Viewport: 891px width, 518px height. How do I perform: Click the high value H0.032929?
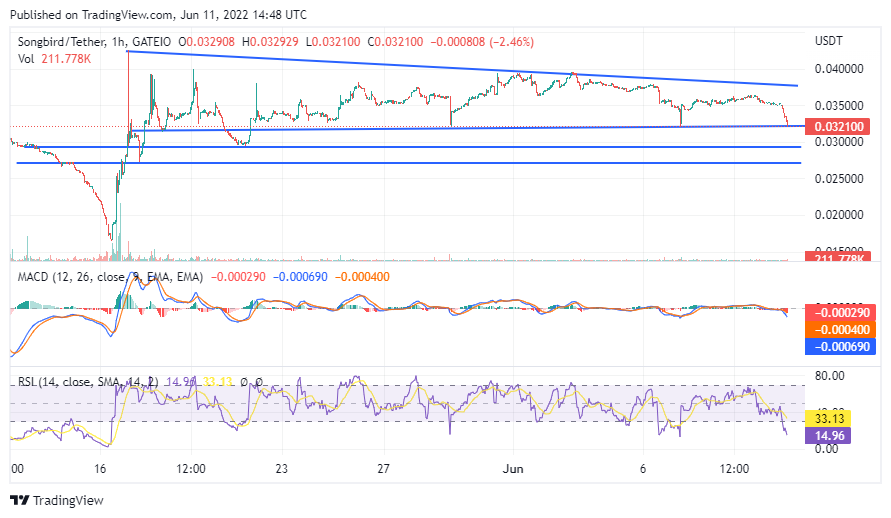tap(270, 42)
